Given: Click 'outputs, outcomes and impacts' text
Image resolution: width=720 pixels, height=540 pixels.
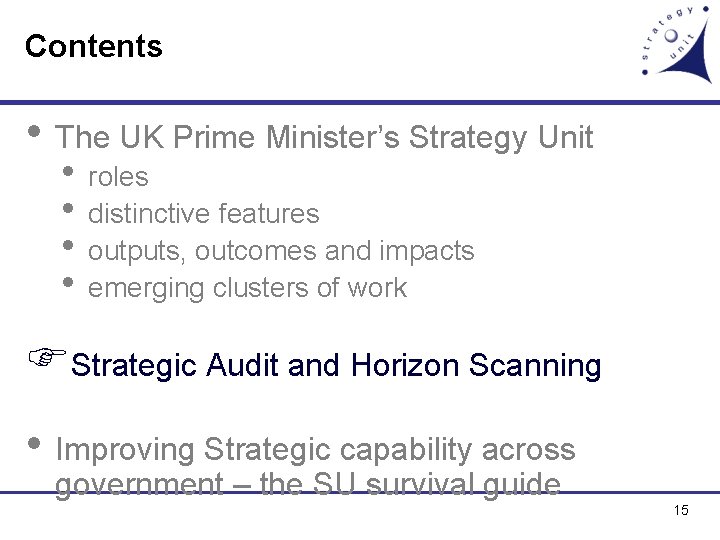Looking at the screenshot, I should (281, 251).
